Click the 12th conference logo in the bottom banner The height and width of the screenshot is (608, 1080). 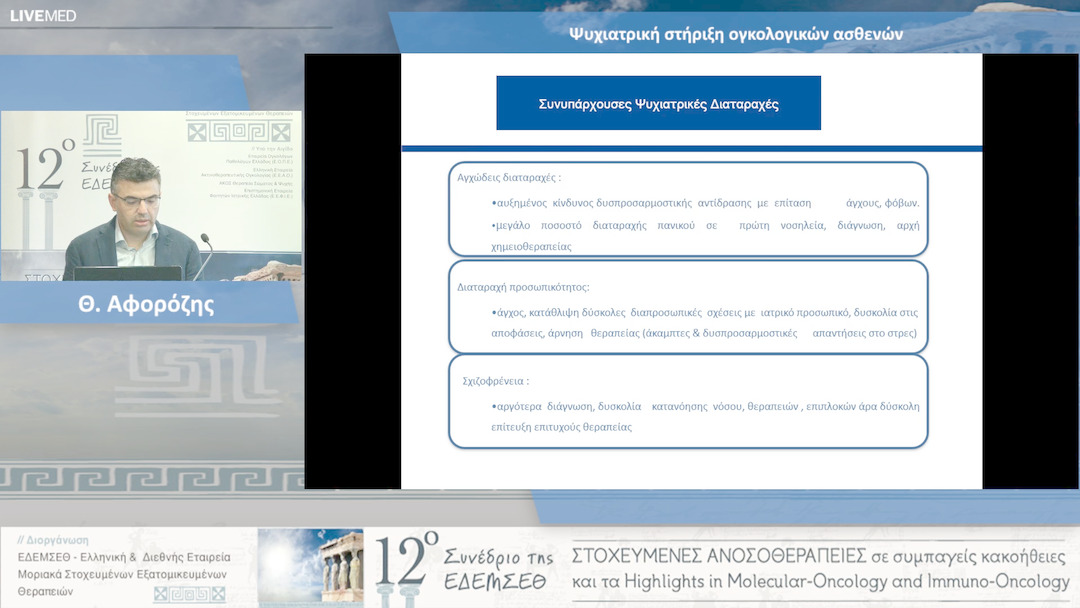[x=460, y=567]
